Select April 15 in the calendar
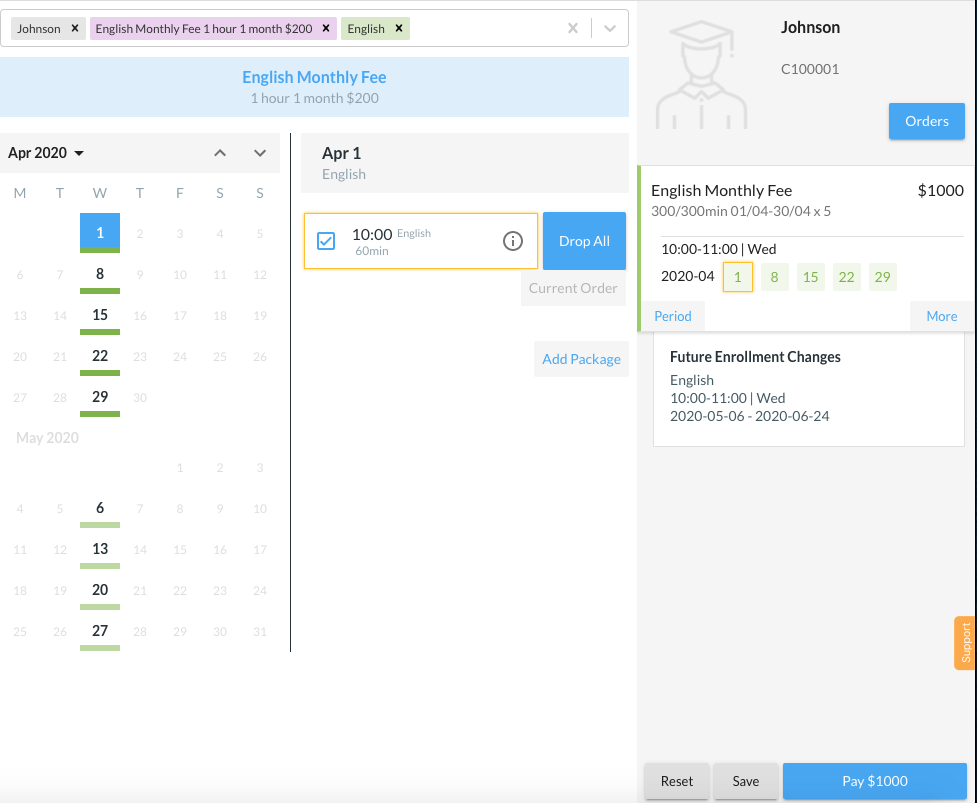977x803 pixels. tap(100, 315)
